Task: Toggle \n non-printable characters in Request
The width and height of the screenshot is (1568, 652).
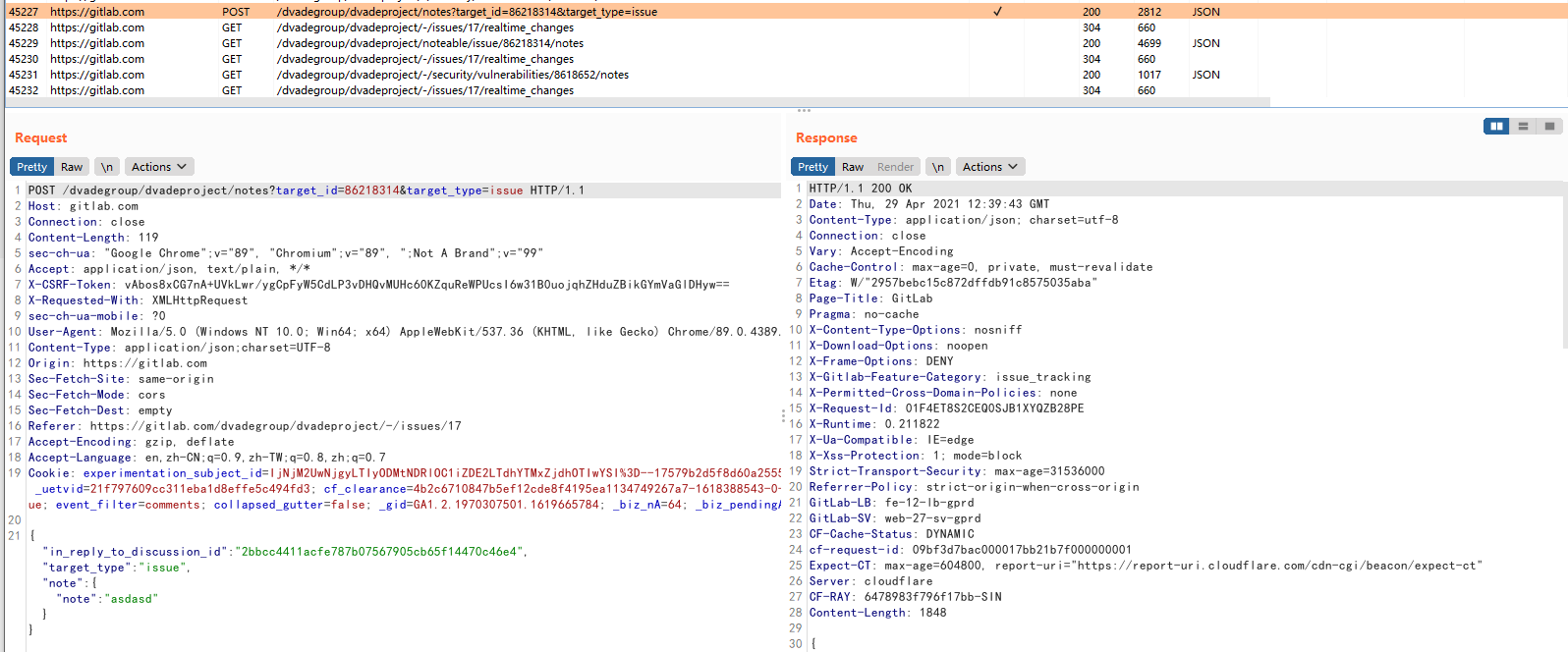Action: 106,167
